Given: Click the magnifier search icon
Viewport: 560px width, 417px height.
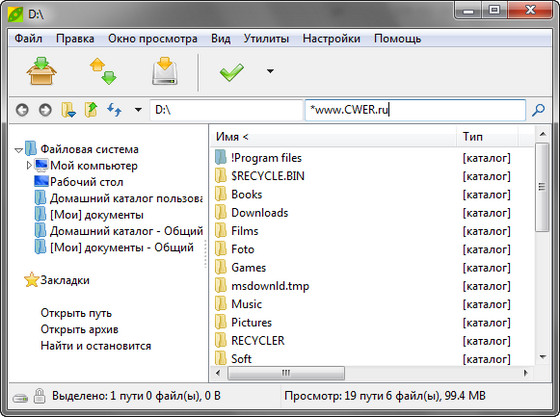Looking at the screenshot, I should (x=539, y=110).
